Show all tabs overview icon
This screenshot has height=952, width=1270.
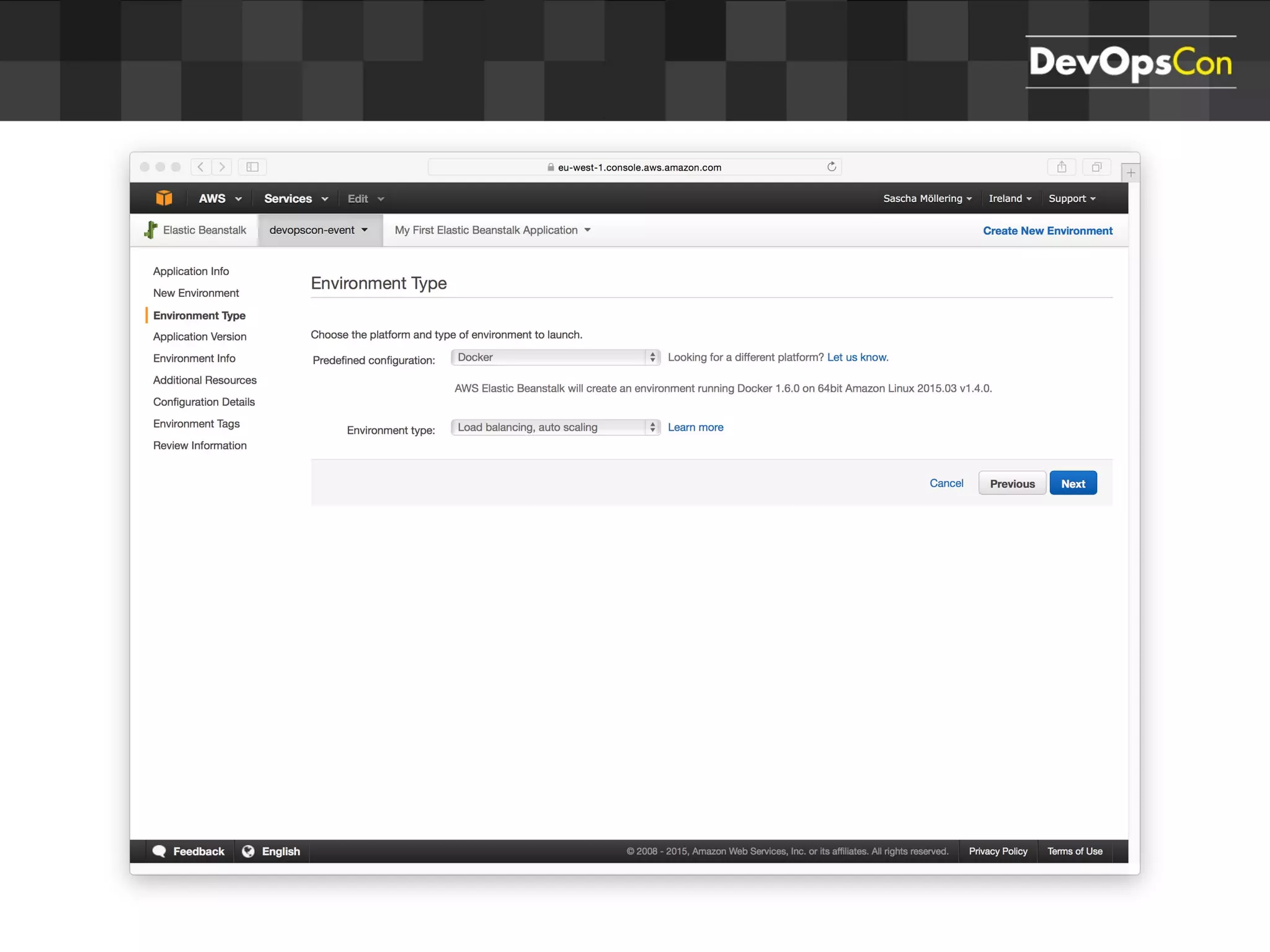[x=1096, y=167]
